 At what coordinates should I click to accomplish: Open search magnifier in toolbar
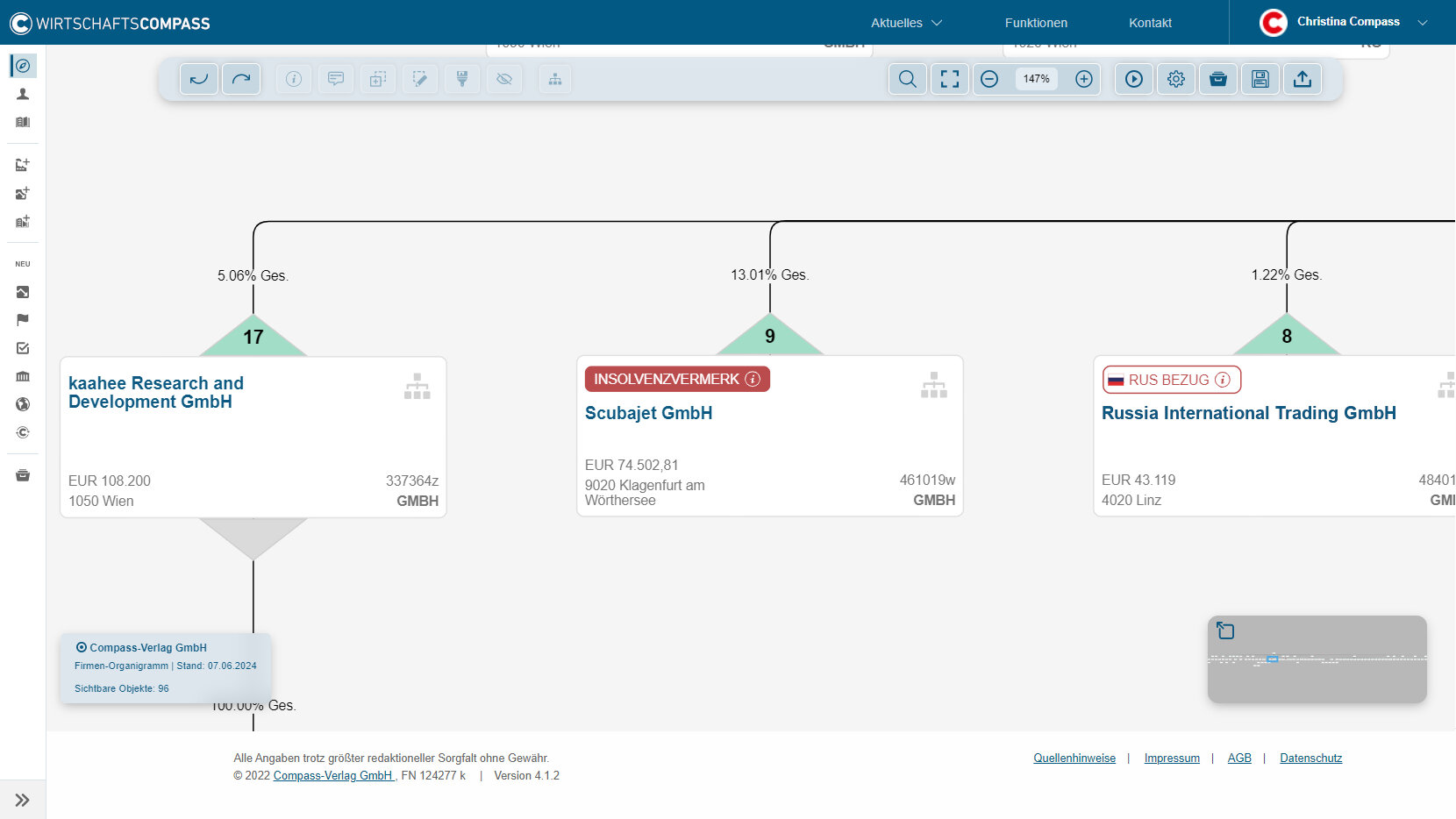click(908, 79)
